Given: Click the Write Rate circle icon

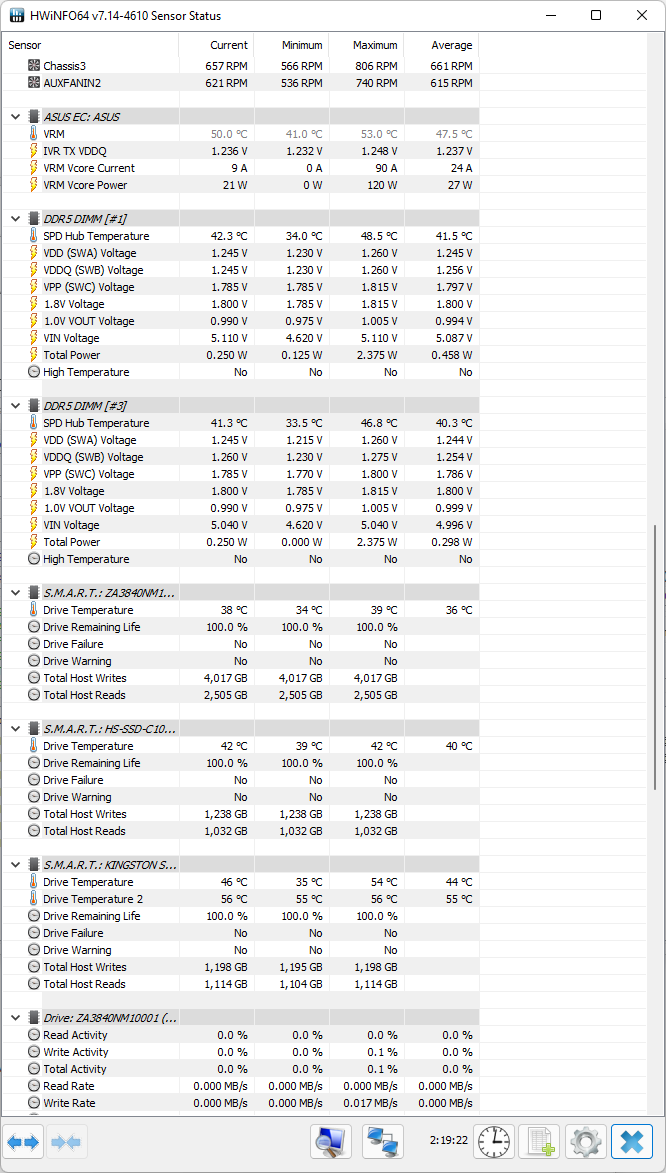Looking at the screenshot, I should pos(34,1103).
